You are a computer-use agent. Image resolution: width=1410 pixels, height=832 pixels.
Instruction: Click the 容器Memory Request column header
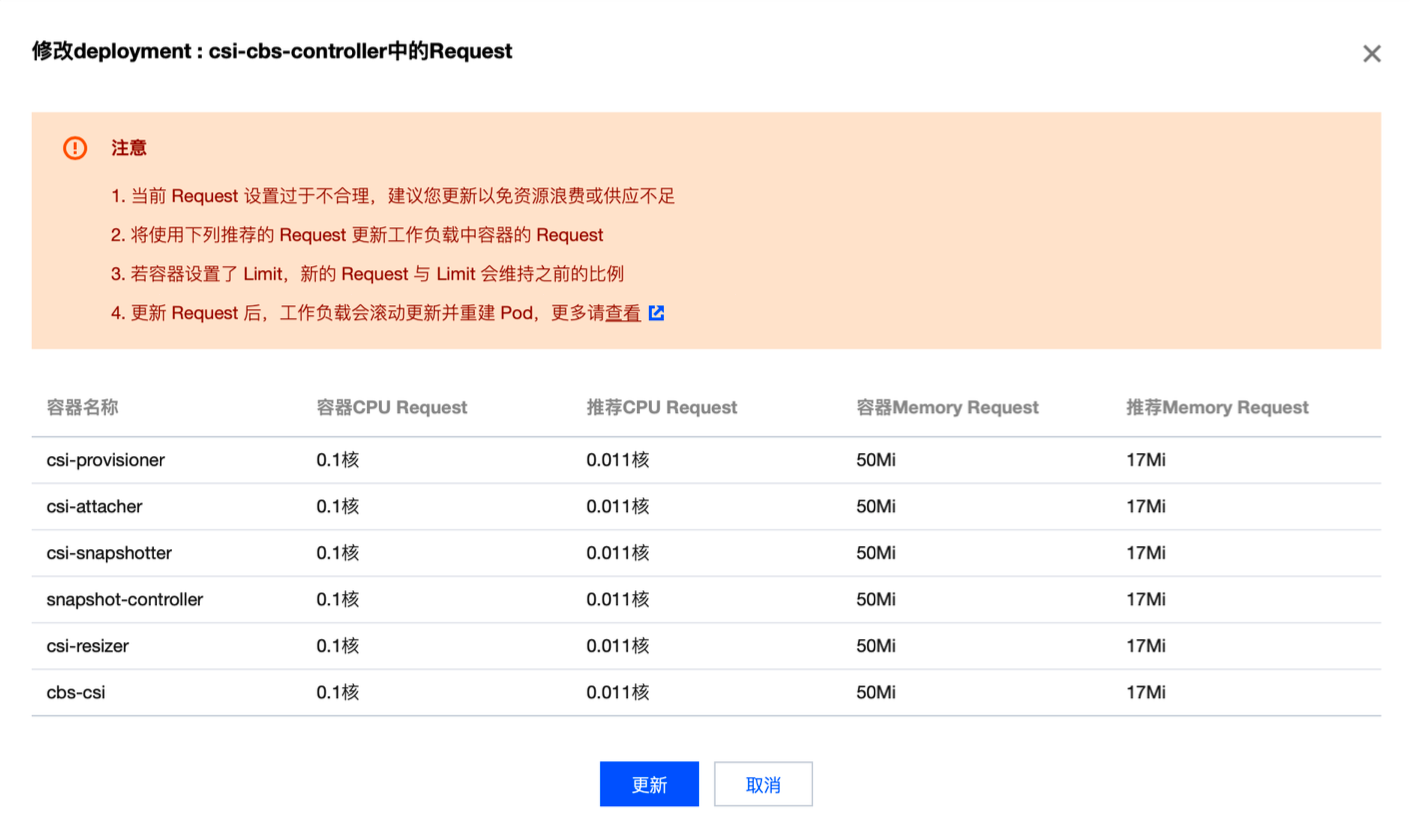pos(947,407)
